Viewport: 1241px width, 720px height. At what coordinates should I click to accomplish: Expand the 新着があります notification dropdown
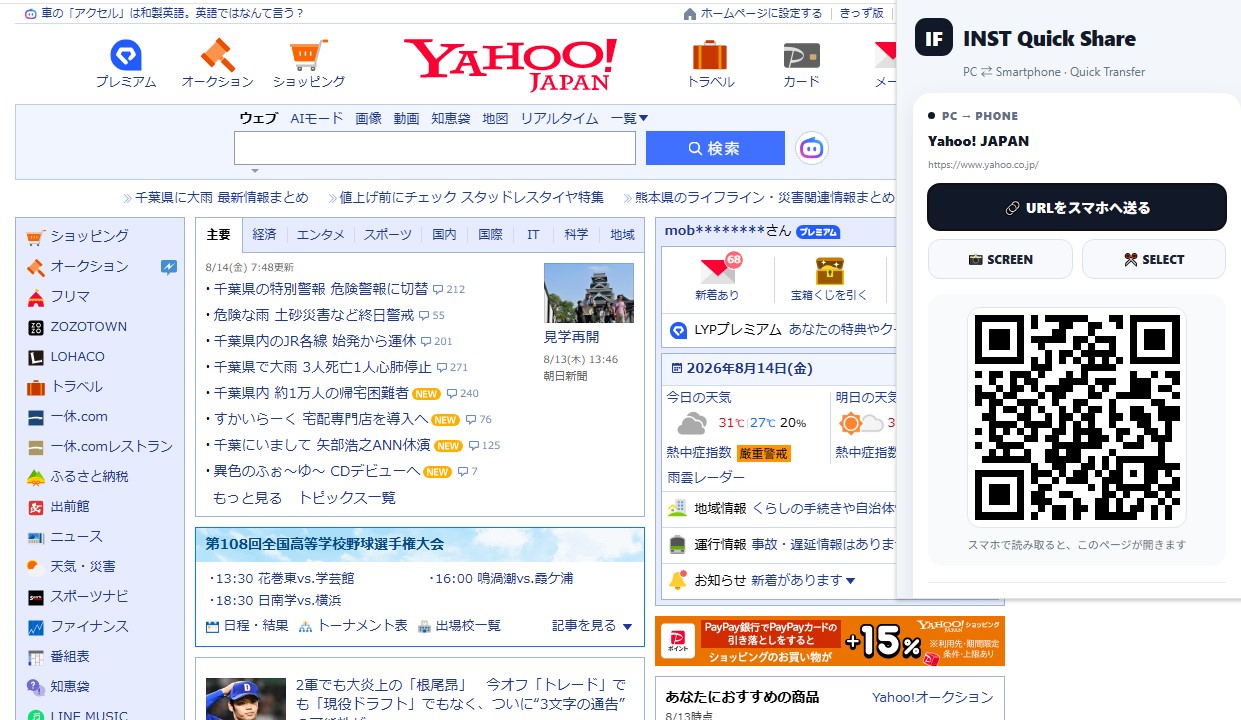tap(851, 580)
